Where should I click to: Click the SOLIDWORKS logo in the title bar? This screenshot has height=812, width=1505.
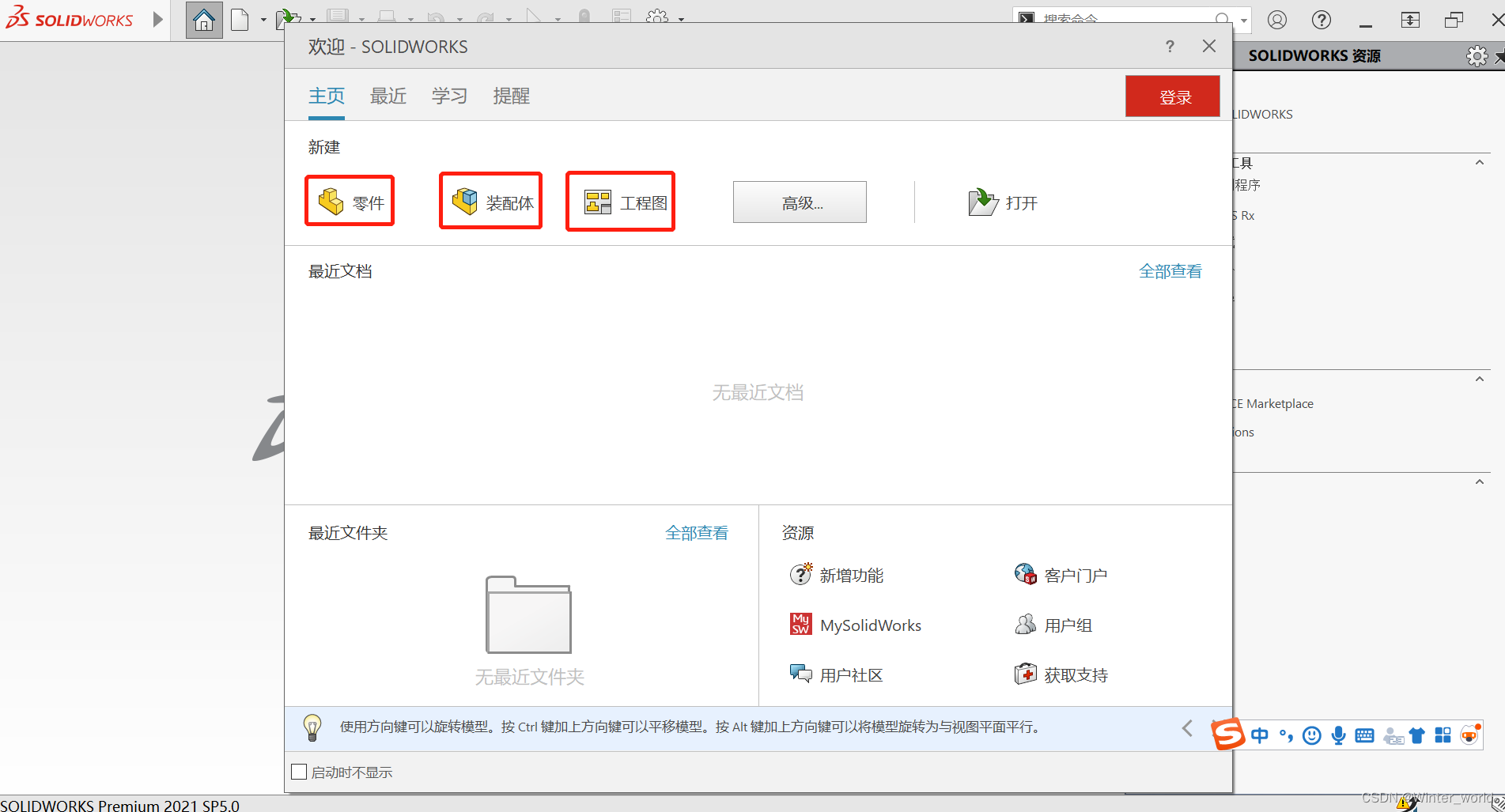click(70, 18)
